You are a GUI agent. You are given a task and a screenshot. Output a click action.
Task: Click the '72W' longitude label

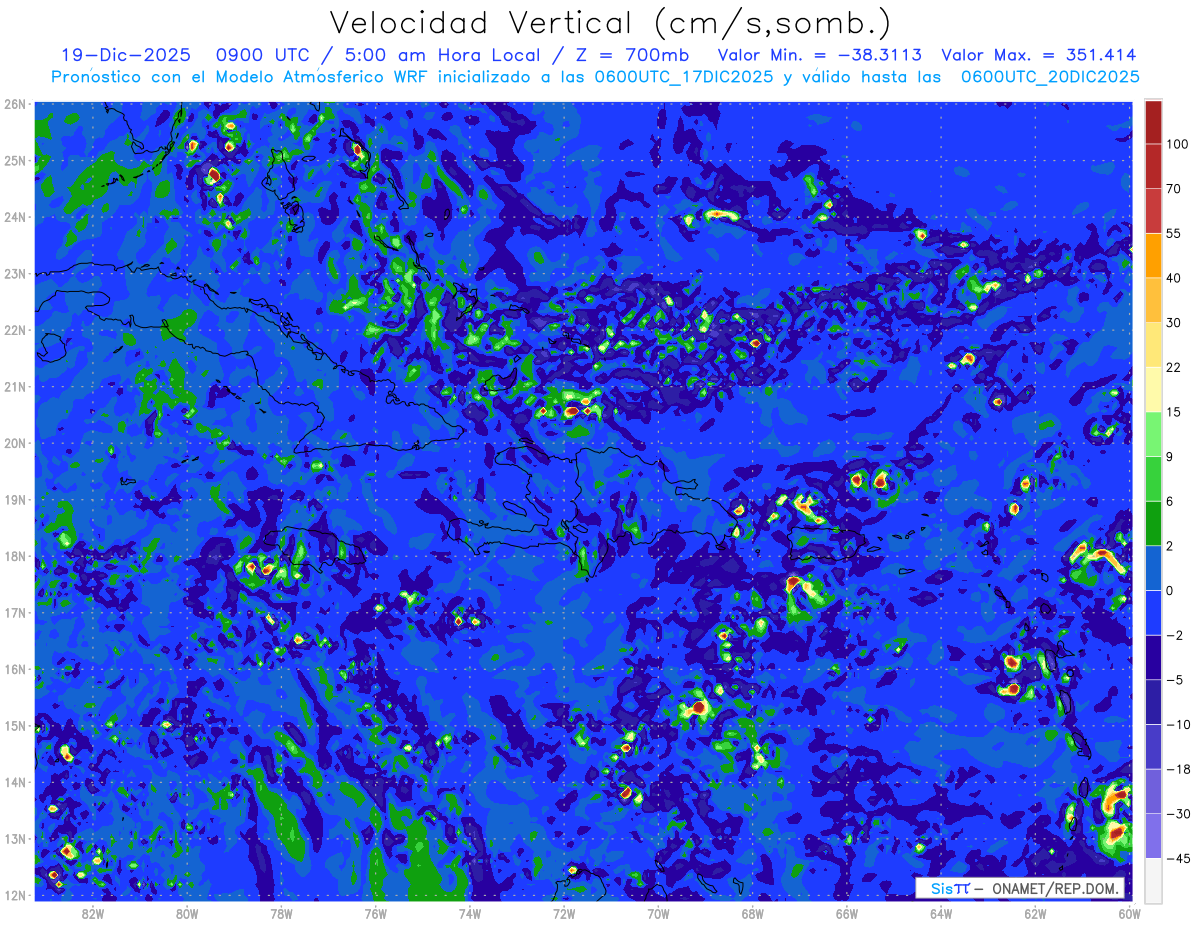(x=564, y=912)
